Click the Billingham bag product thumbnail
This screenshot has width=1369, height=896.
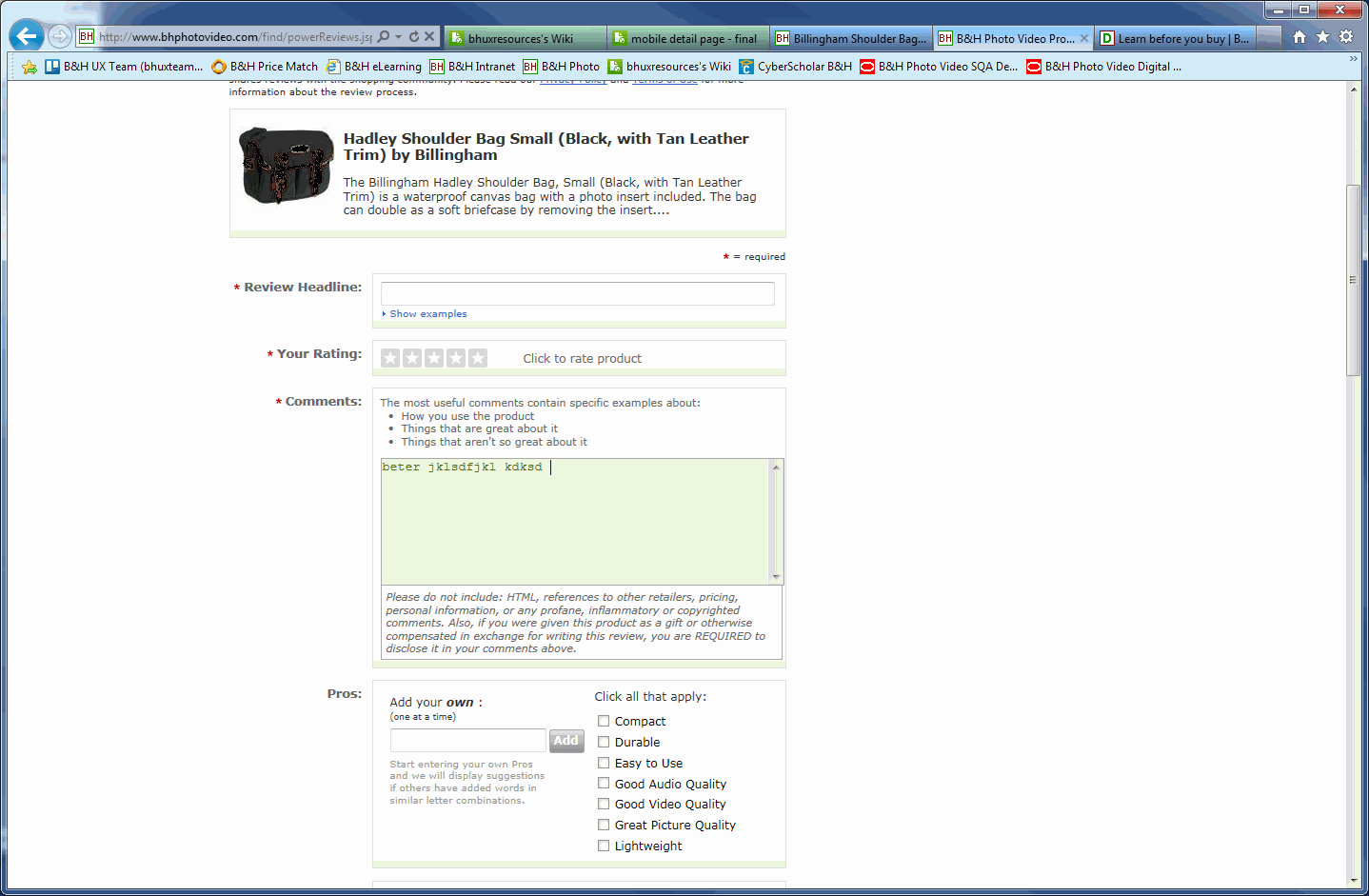pos(286,166)
